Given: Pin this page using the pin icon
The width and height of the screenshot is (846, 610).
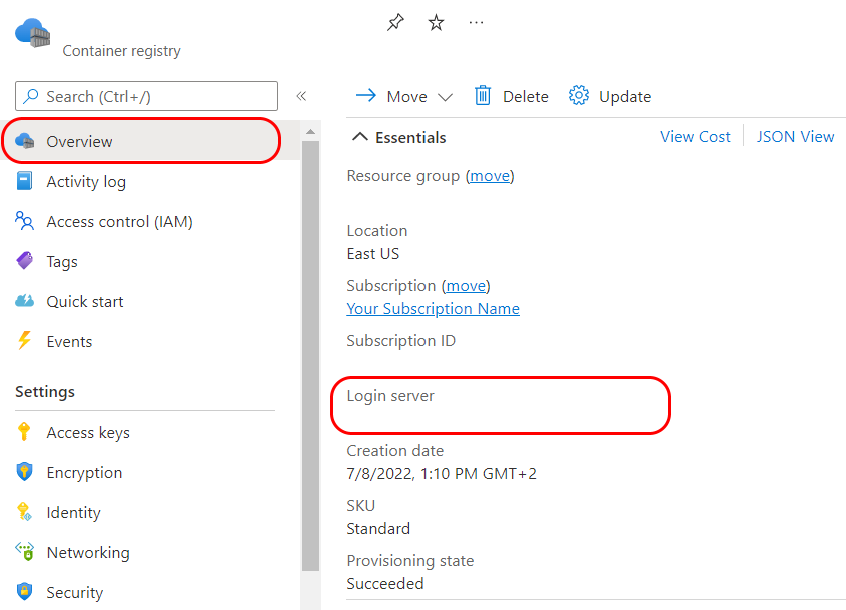Looking at the screenshot, I should (x=394, y=21).
